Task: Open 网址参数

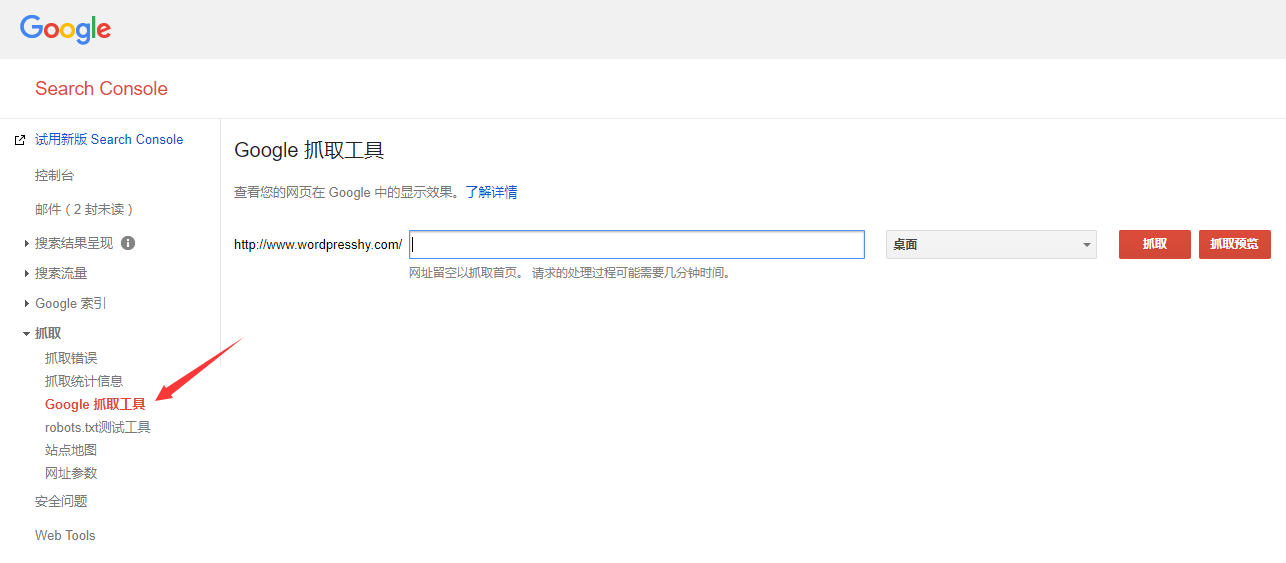Action: [x=71, y=473]
